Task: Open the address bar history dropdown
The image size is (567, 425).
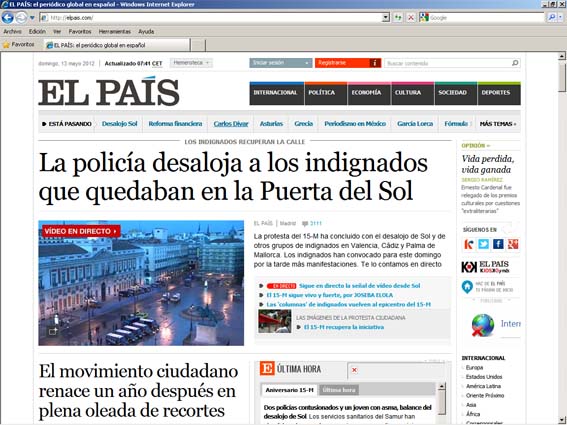Action: point(386,17)
